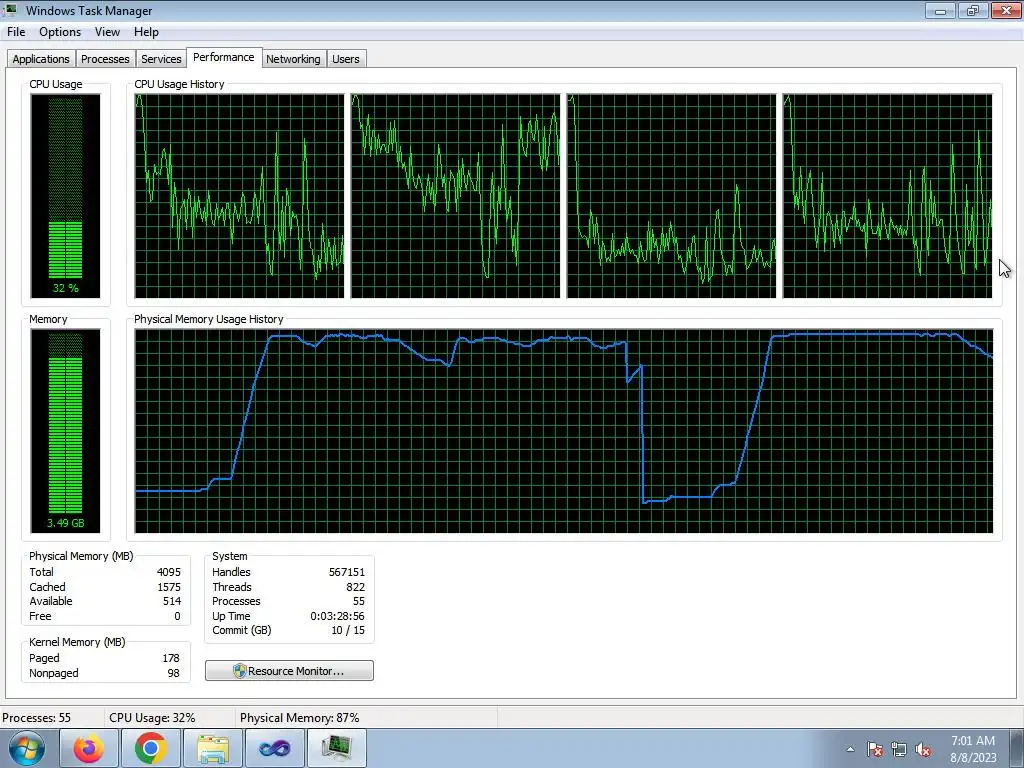Click the third CPU usage history graph
This screenshot has width=1024, height=768.
(671, 196)
